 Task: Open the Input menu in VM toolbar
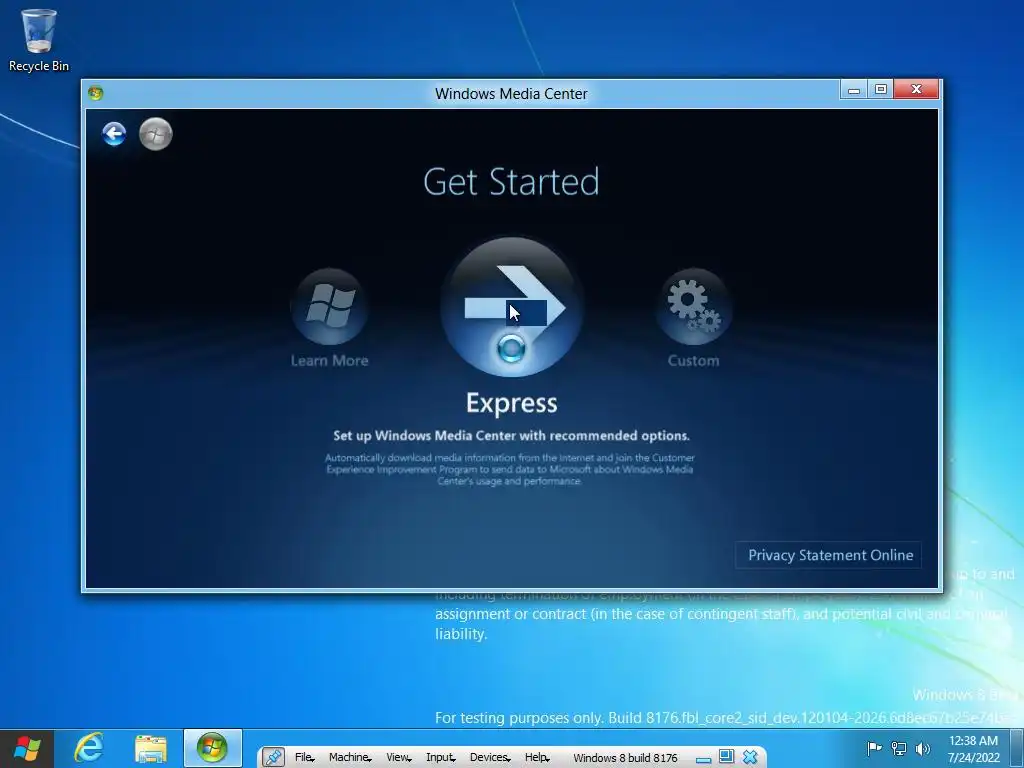point(440,757)
